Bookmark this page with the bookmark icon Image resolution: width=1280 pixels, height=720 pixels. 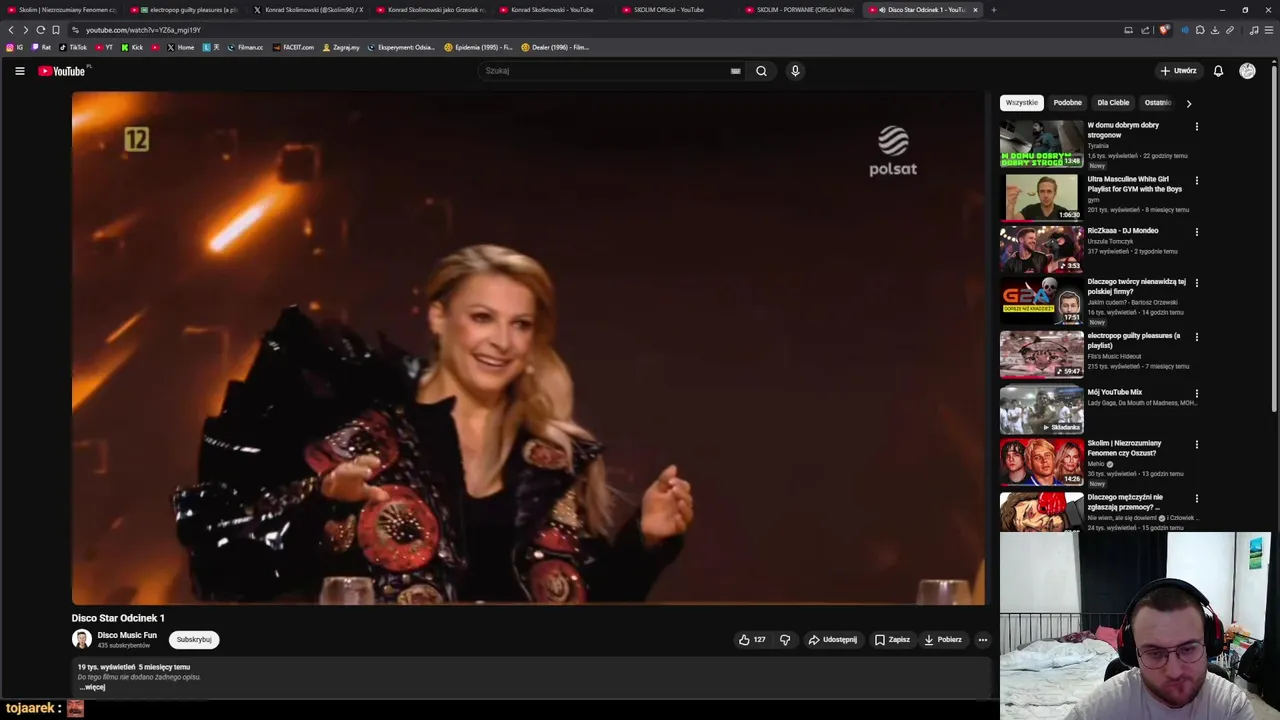55,30
